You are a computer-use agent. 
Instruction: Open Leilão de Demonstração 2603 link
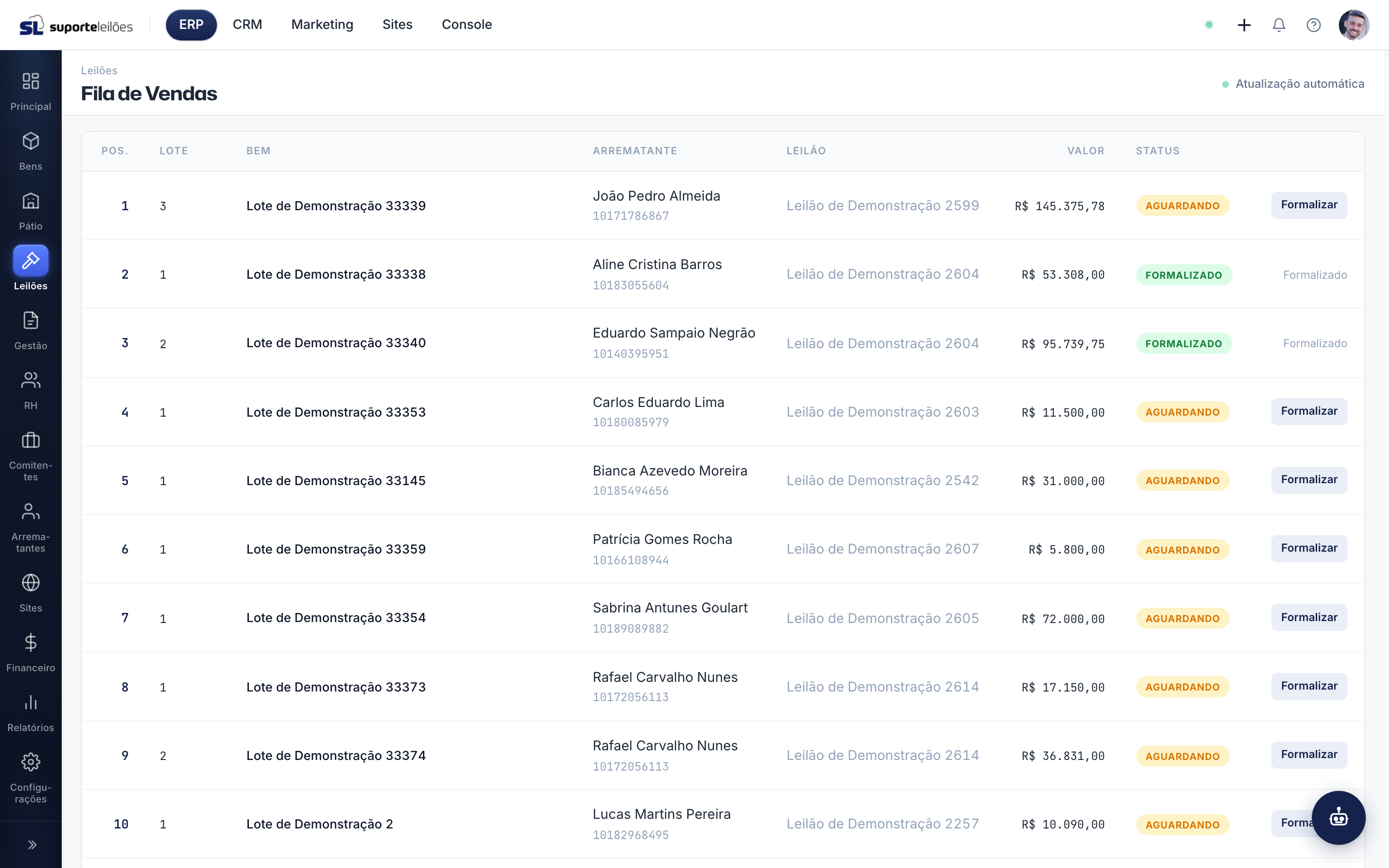click(883, 412)
